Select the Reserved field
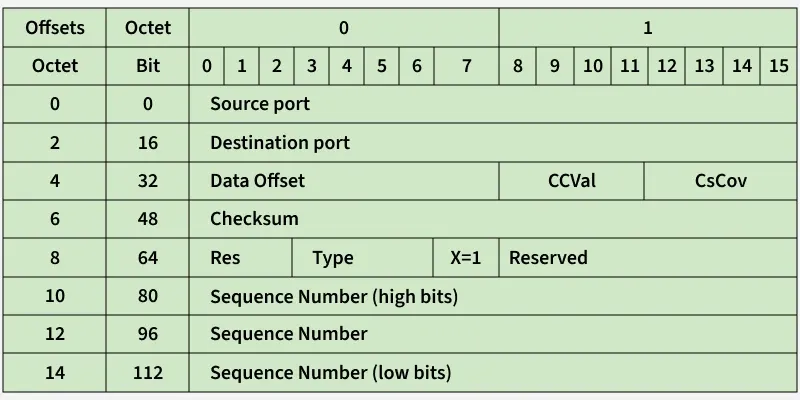The height and width of the screenshot is (400, 800). click(x=548, y=258)
